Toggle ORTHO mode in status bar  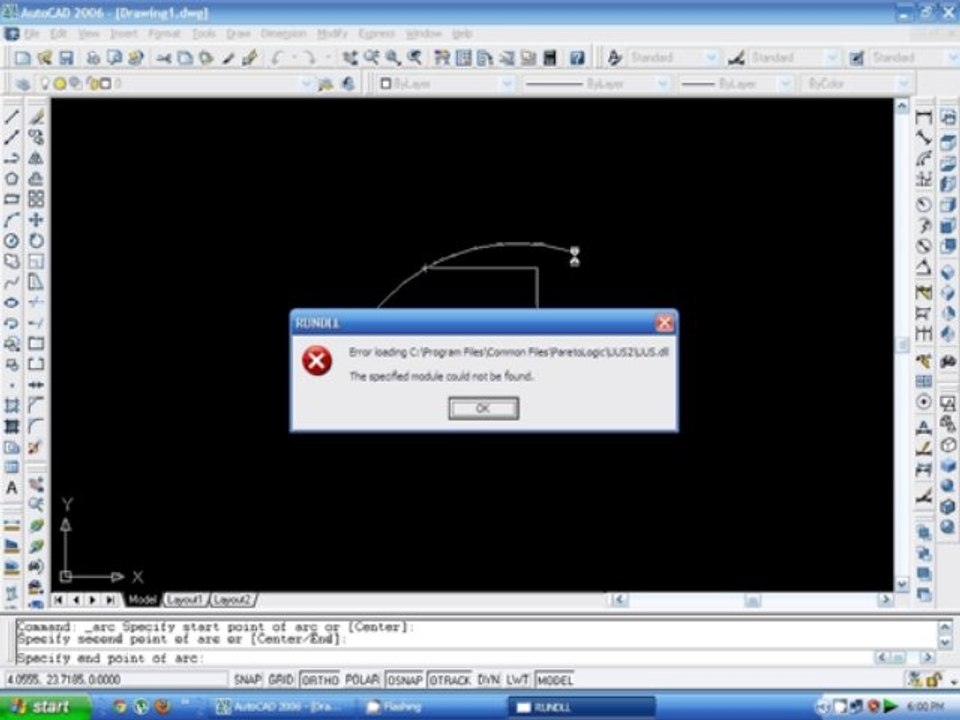(x=320, y=680)
